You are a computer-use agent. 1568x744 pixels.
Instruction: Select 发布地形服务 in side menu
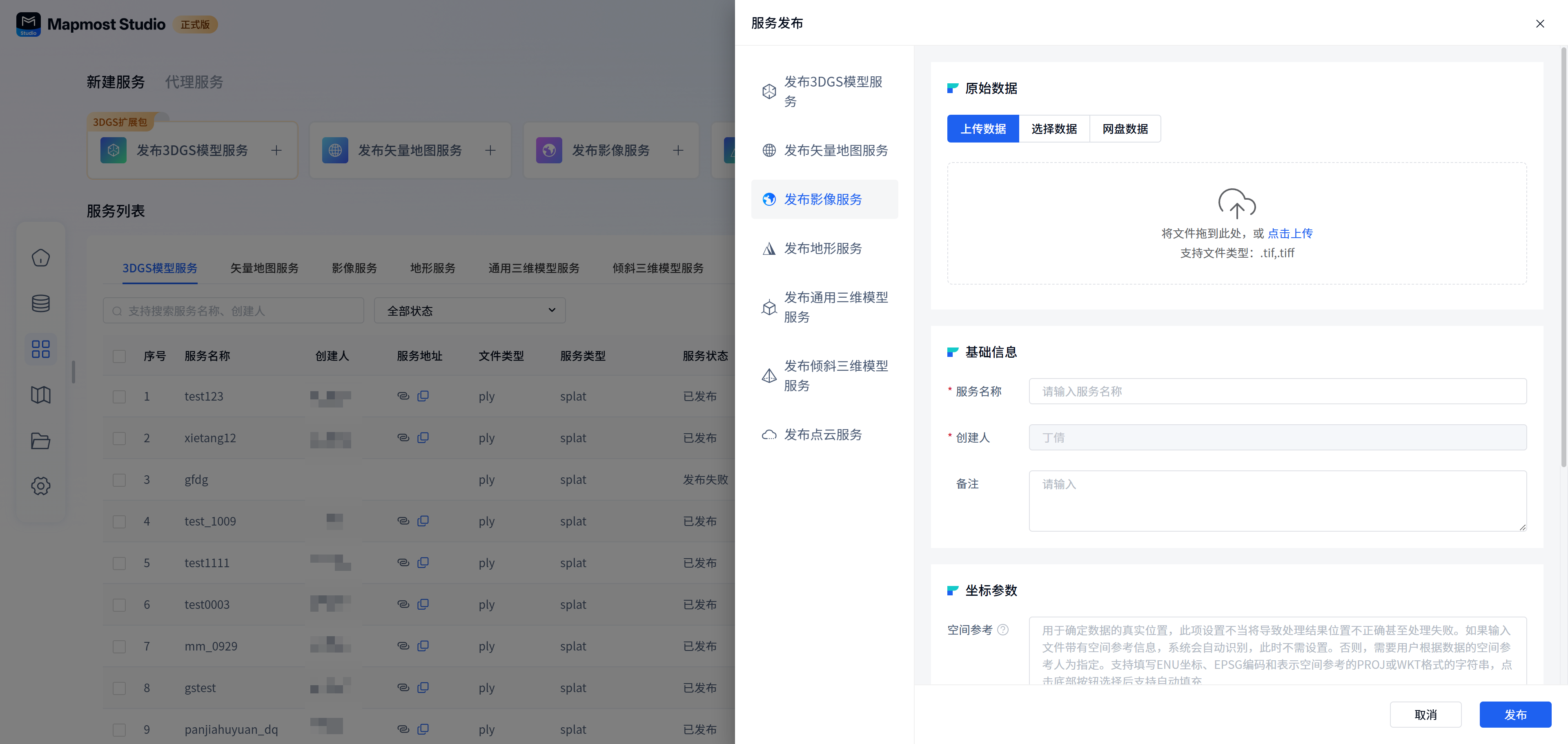click(x=822, y=248)
